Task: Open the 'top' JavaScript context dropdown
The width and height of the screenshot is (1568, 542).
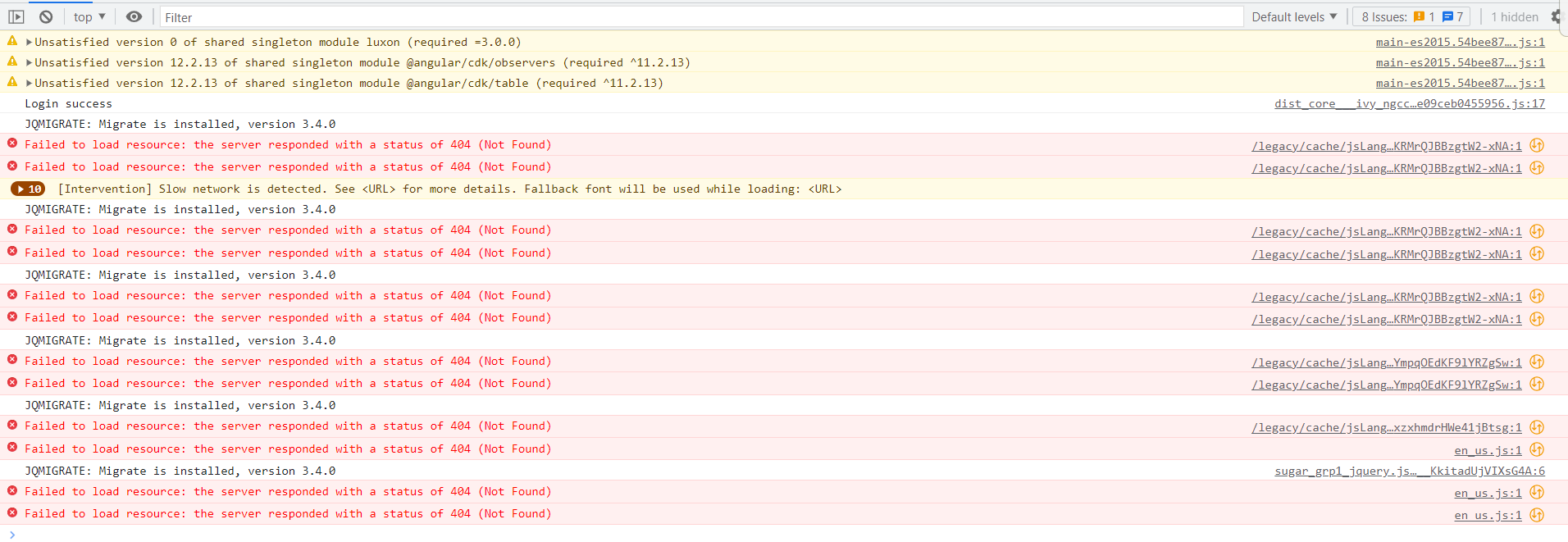Action: (x=89, y=16)
